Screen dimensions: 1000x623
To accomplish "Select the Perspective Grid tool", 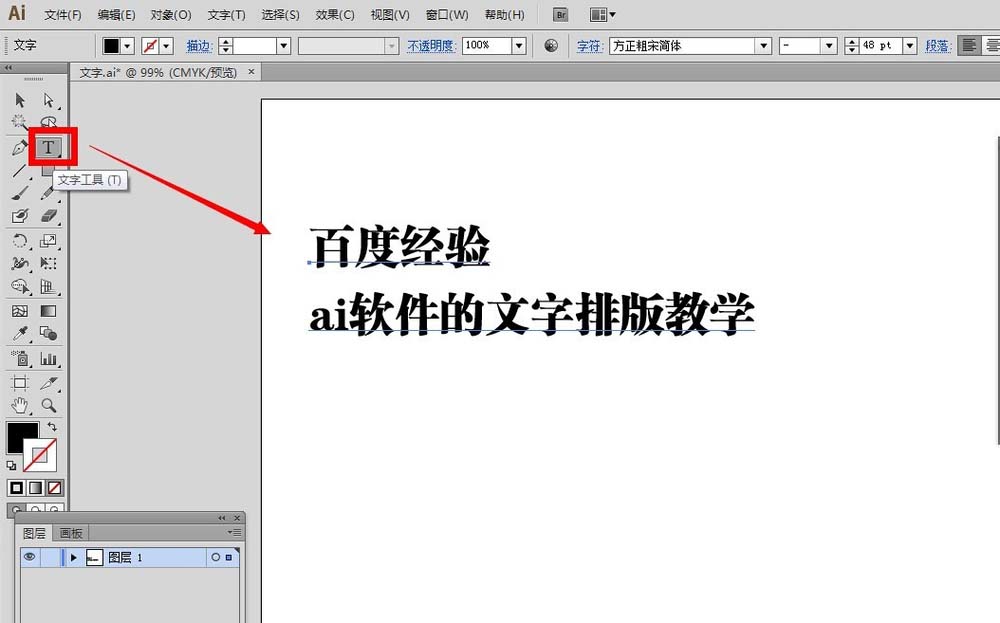I will [48, 287].
